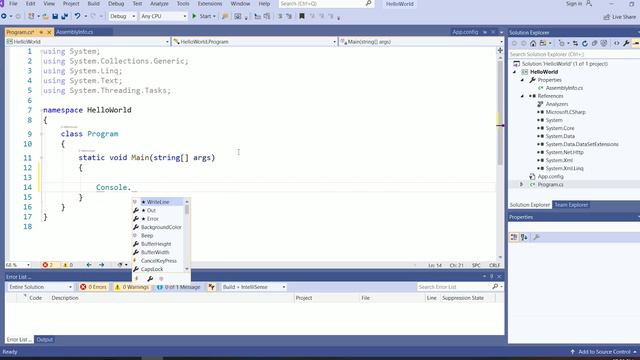Open the Extensions menu
The height and width of the screenshot is (360, 640).
pos(210,4)
